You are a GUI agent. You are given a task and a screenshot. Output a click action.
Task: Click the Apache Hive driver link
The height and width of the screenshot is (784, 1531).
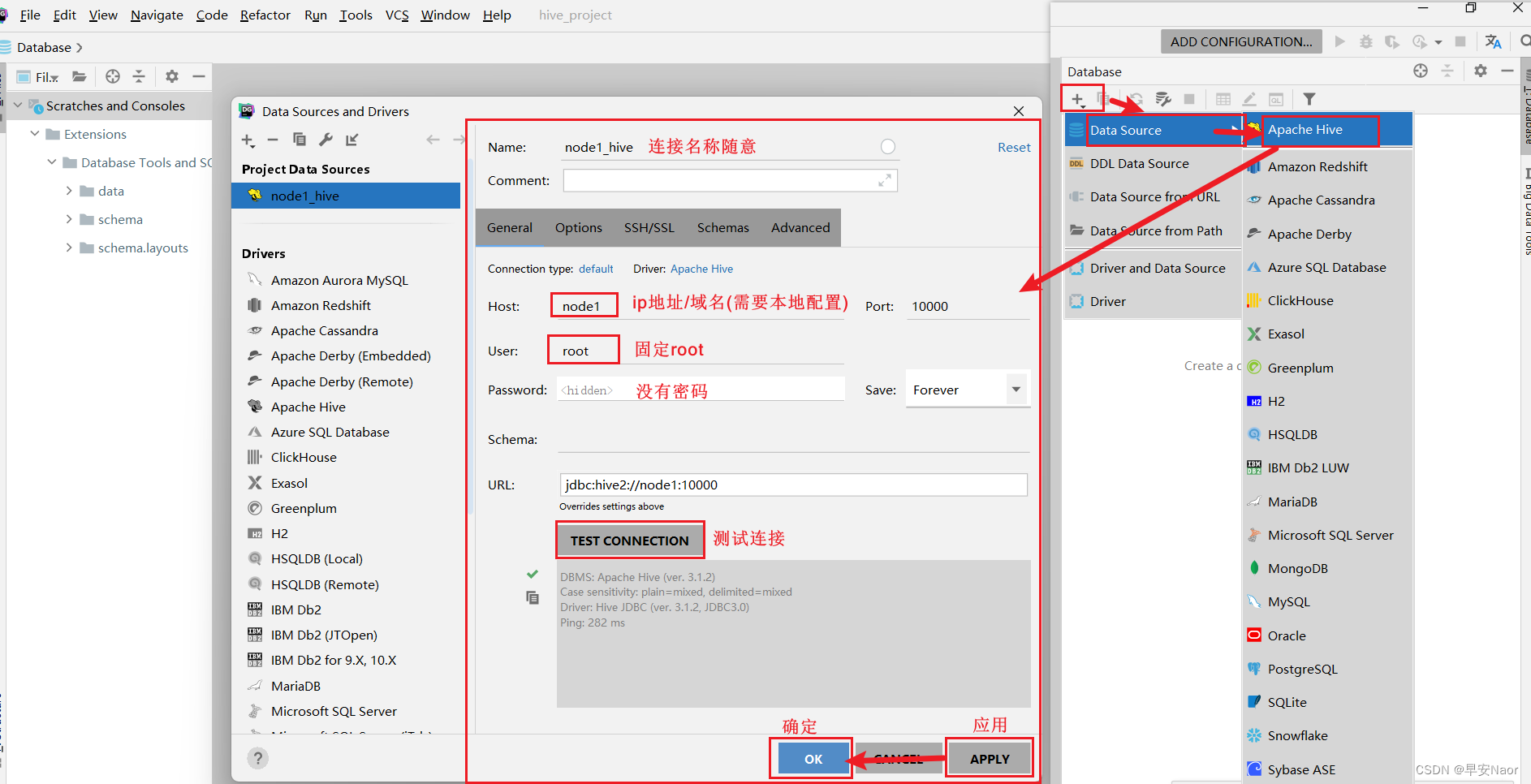tap(701, 269)
